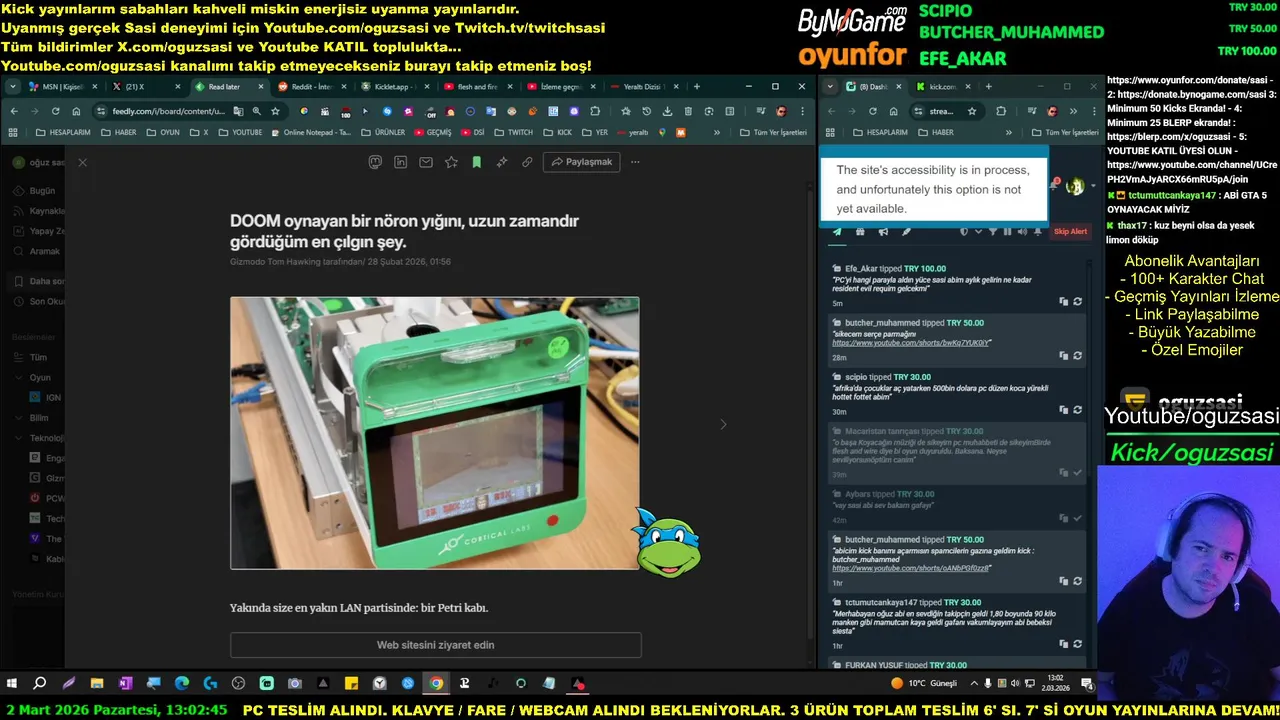1280x720 pixels.
Task: Reload the Feedly page
Action: 55,111
